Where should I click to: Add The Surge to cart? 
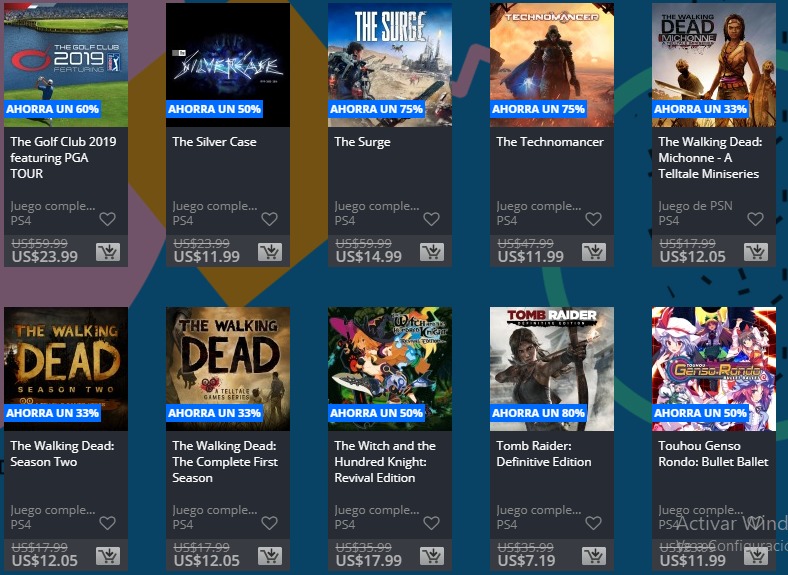coord(432,252)
